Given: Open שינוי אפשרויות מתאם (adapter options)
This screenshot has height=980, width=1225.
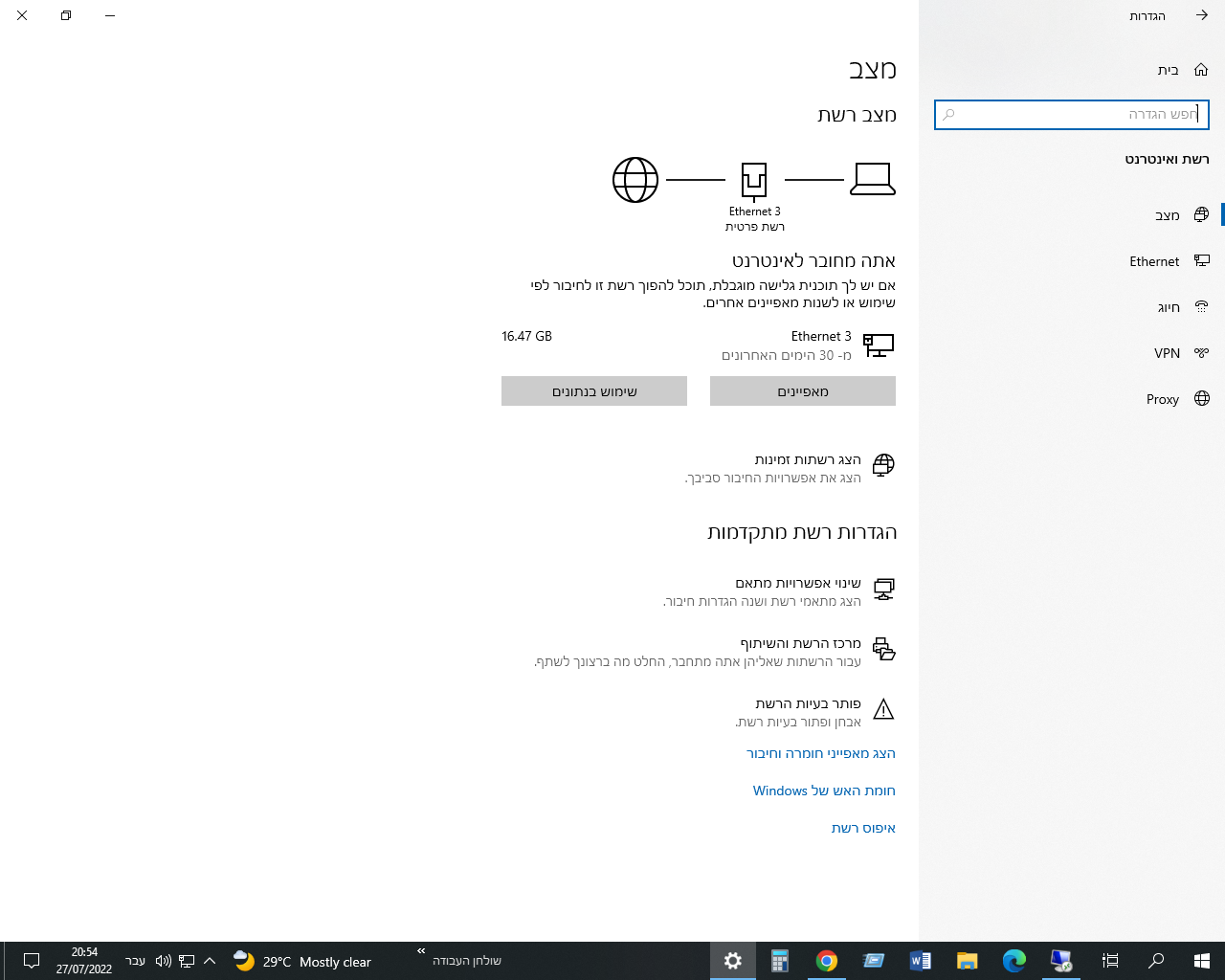Looking at the screenshot, I should (x=798, y=583).
